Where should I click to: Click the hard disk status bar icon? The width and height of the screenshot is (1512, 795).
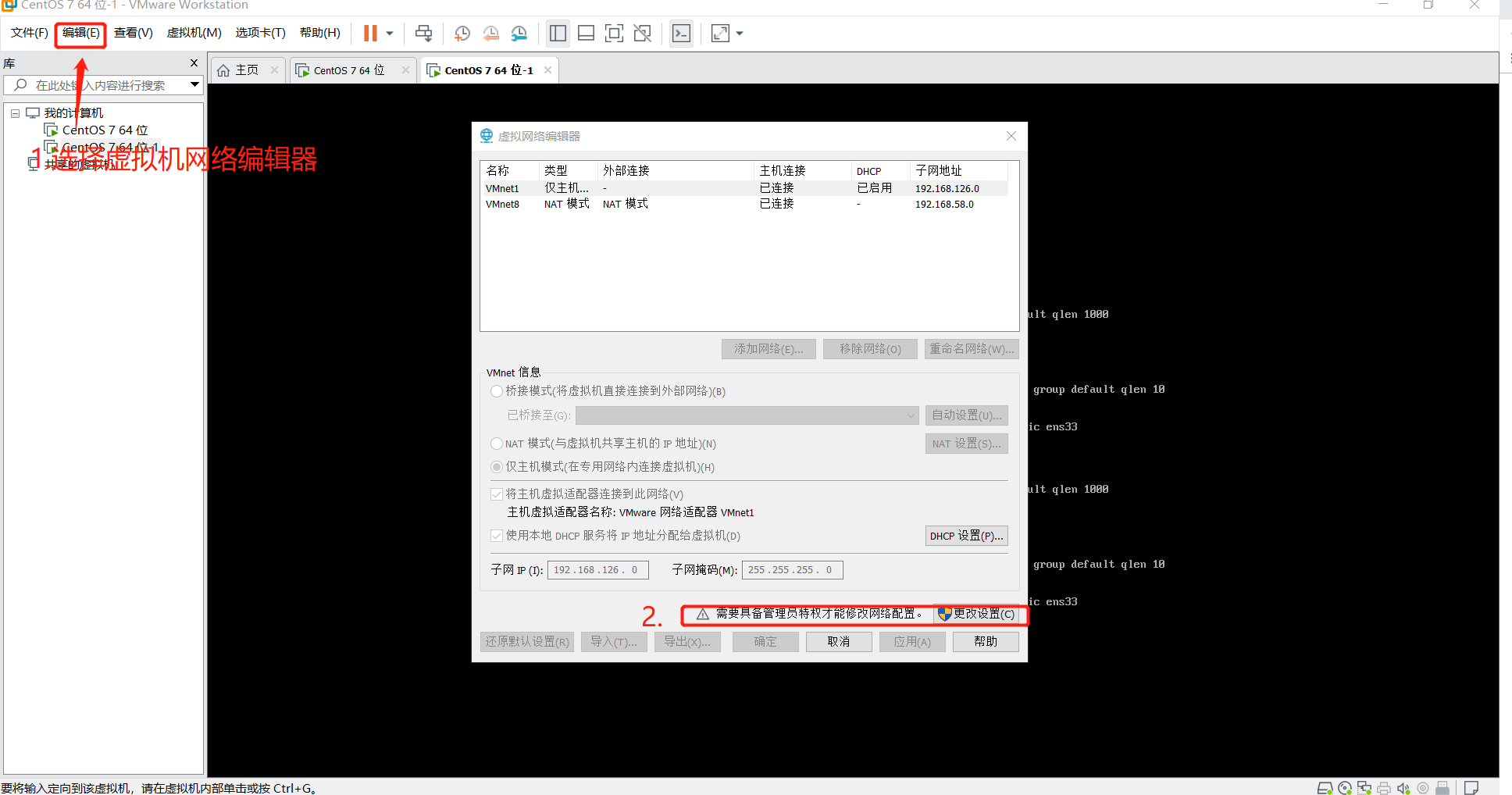point(1325,788)
